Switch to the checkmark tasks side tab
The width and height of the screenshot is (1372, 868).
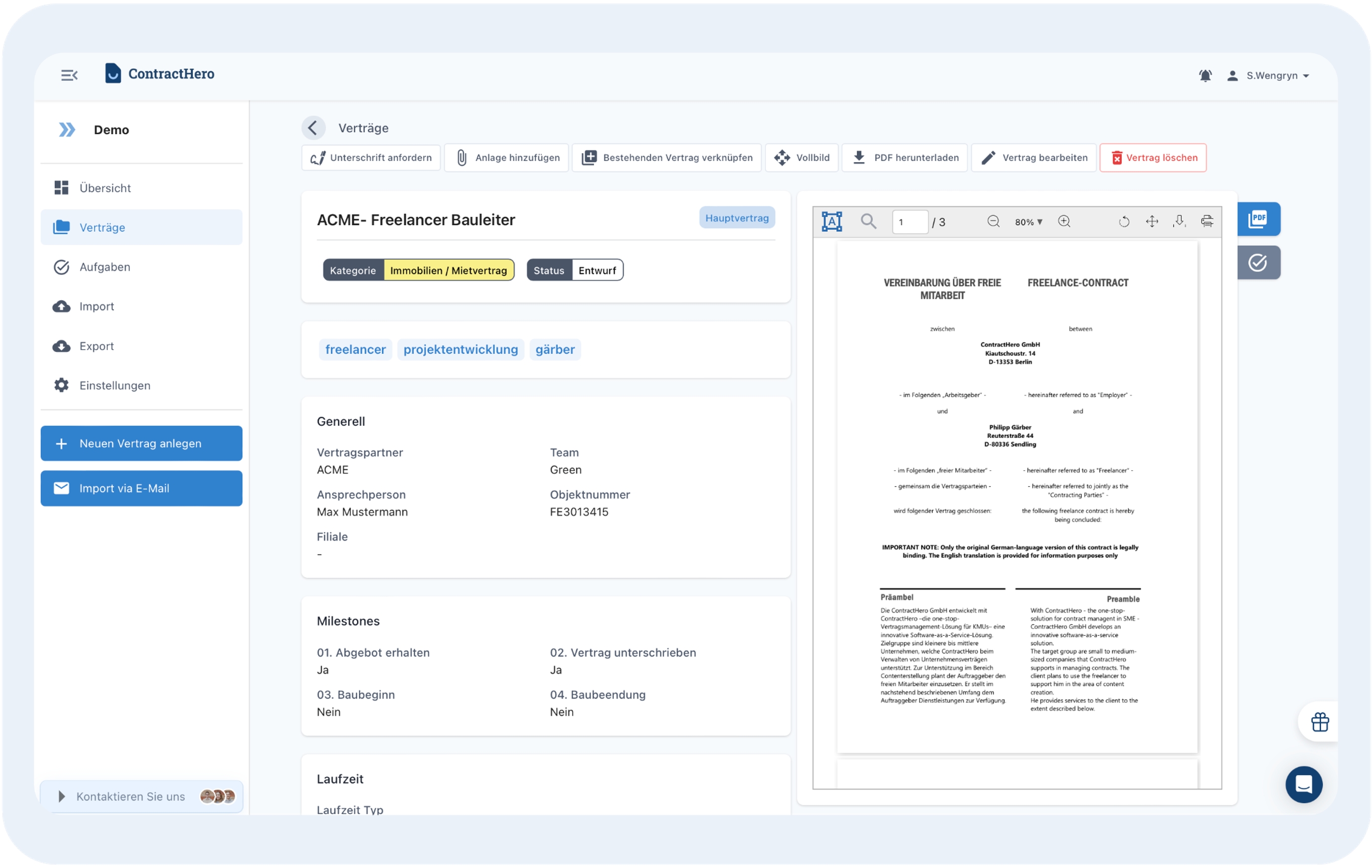[x=1258, y=262]
